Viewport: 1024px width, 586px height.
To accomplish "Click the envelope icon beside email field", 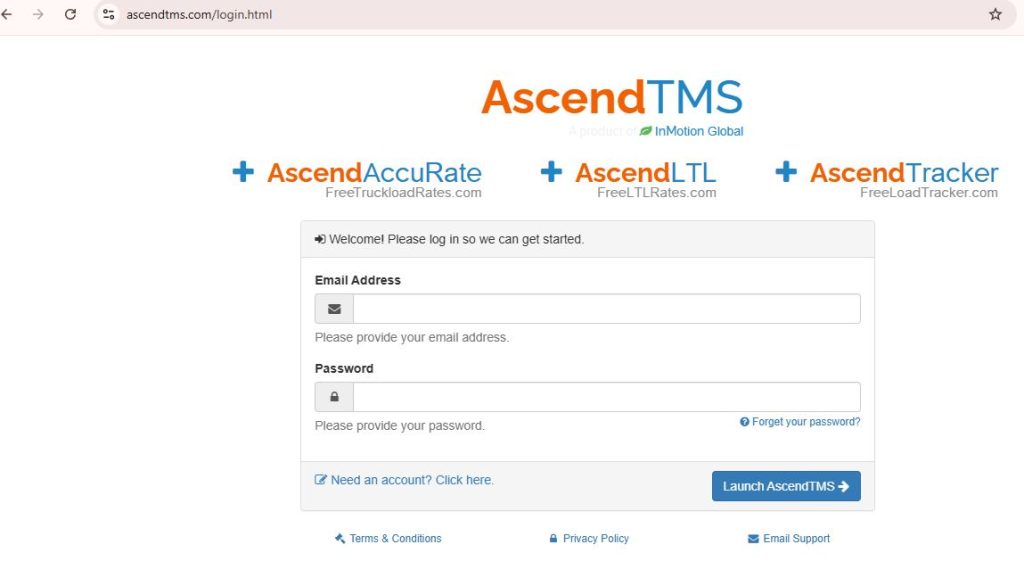I will (x=334, y=309).
